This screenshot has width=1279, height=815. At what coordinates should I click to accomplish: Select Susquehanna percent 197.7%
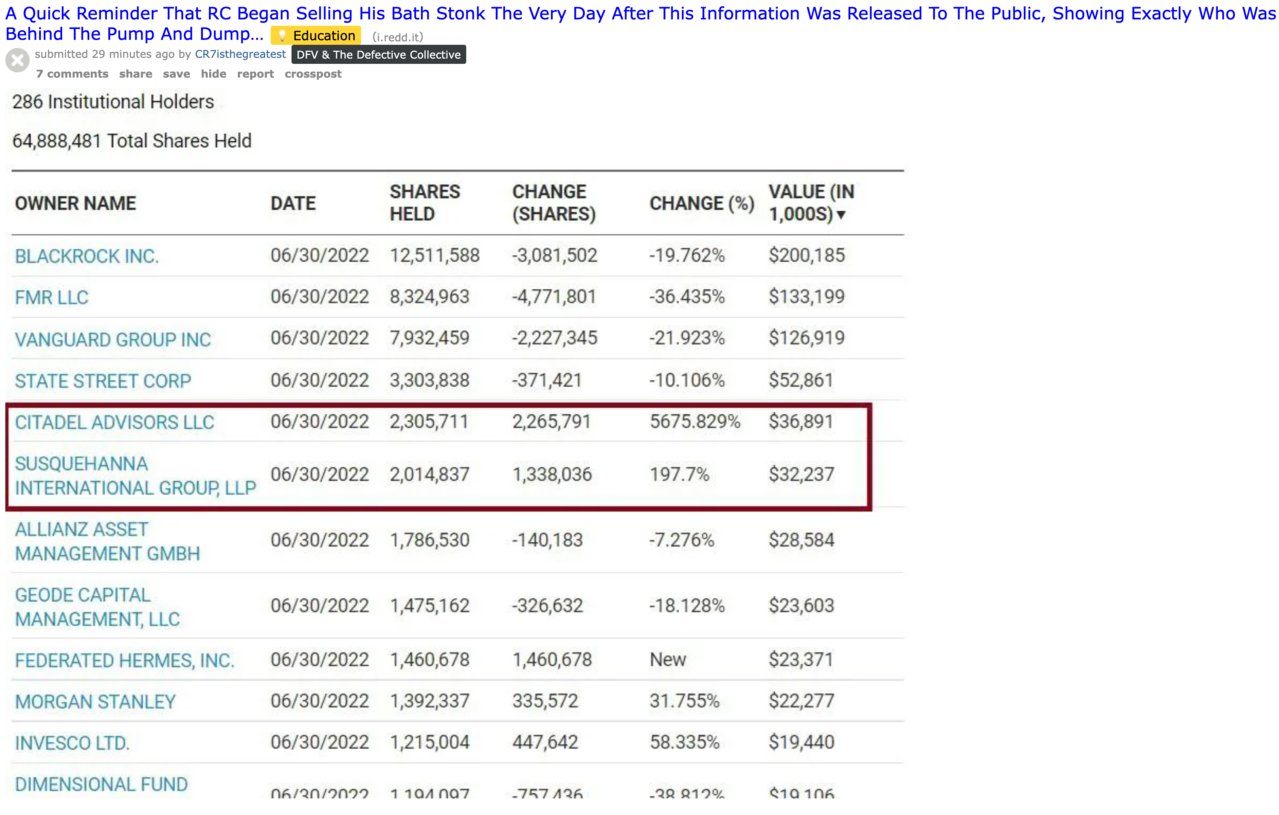tap(679, 475)
